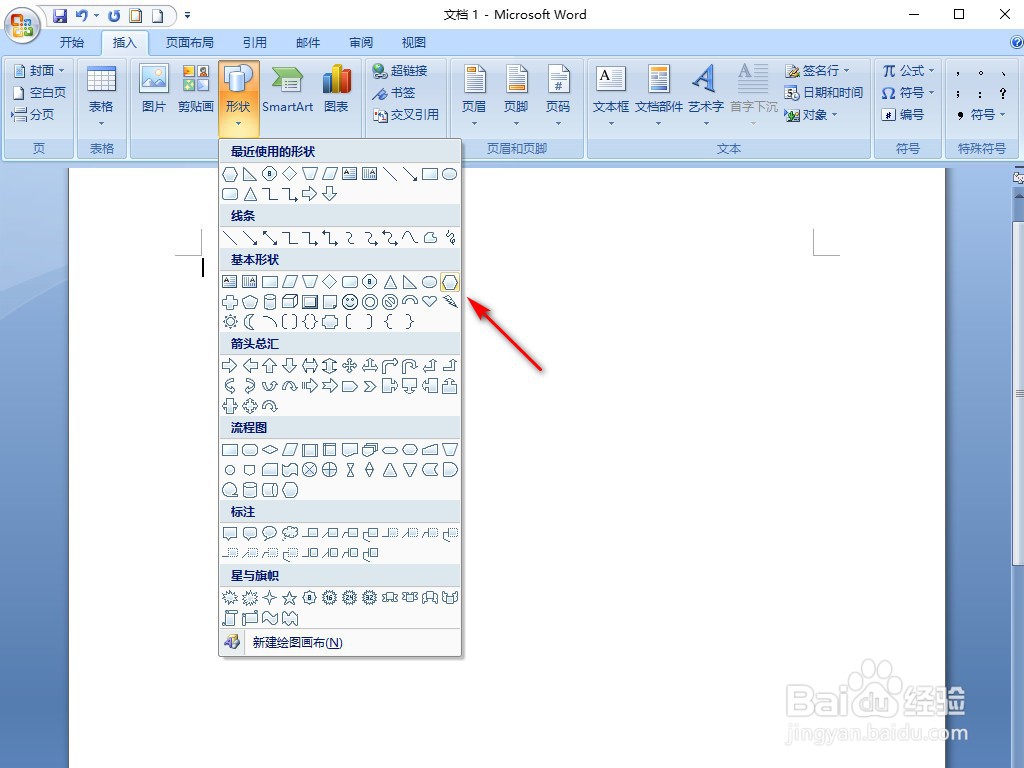Select the oval callout shape
Viewport: 1024px width, 768px height.
pyautogui.click(x=270, y=534)
